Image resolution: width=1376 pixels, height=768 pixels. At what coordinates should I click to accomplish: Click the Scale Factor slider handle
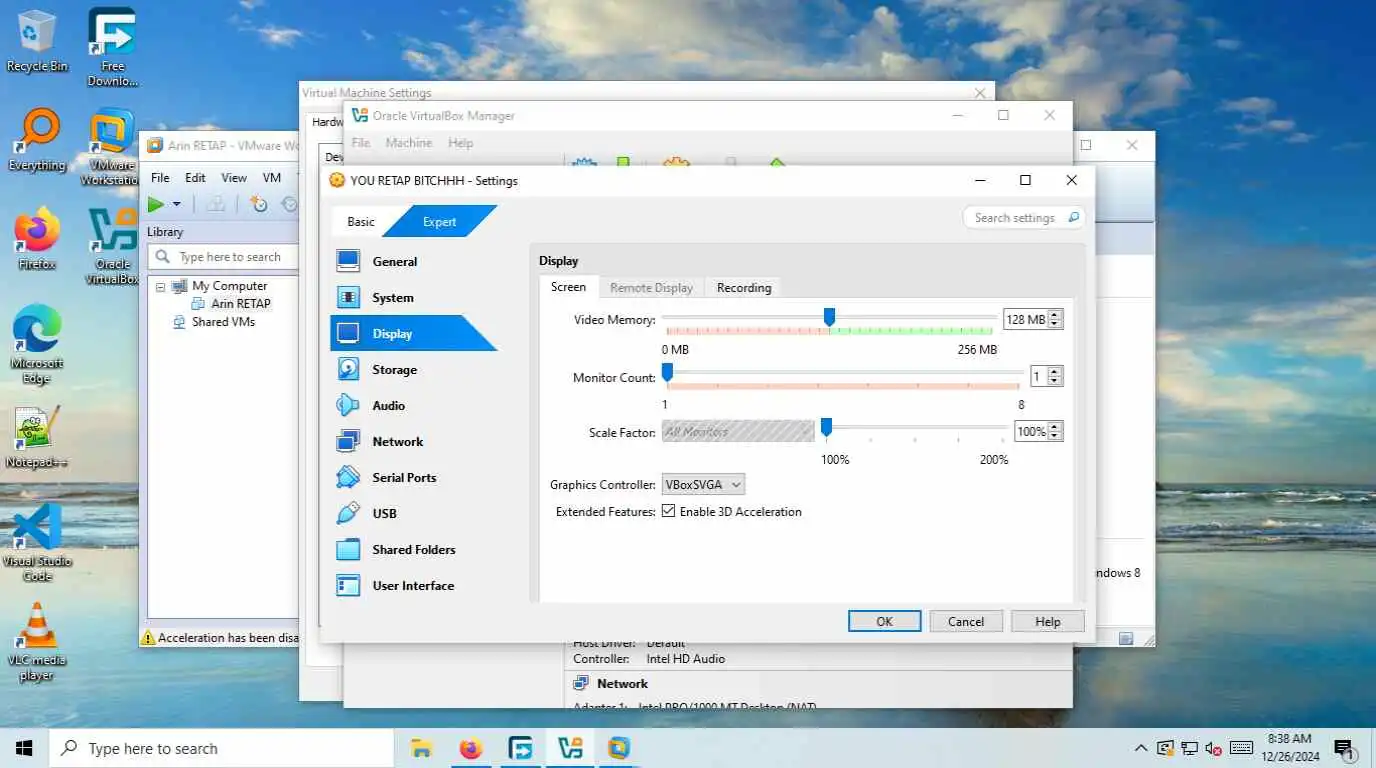click(x=826, y=428)
